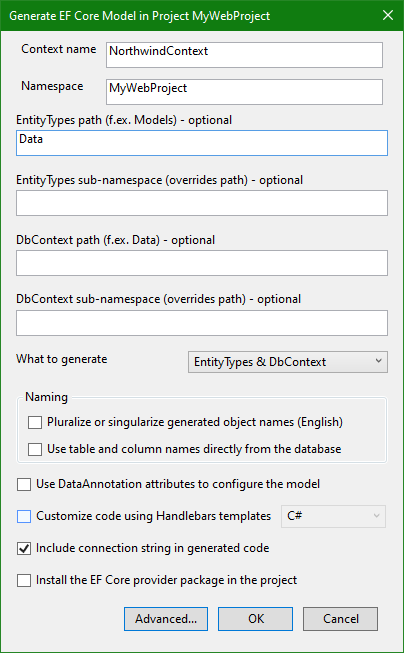Close the Generate EF Core Model dialog

point(388,15)
